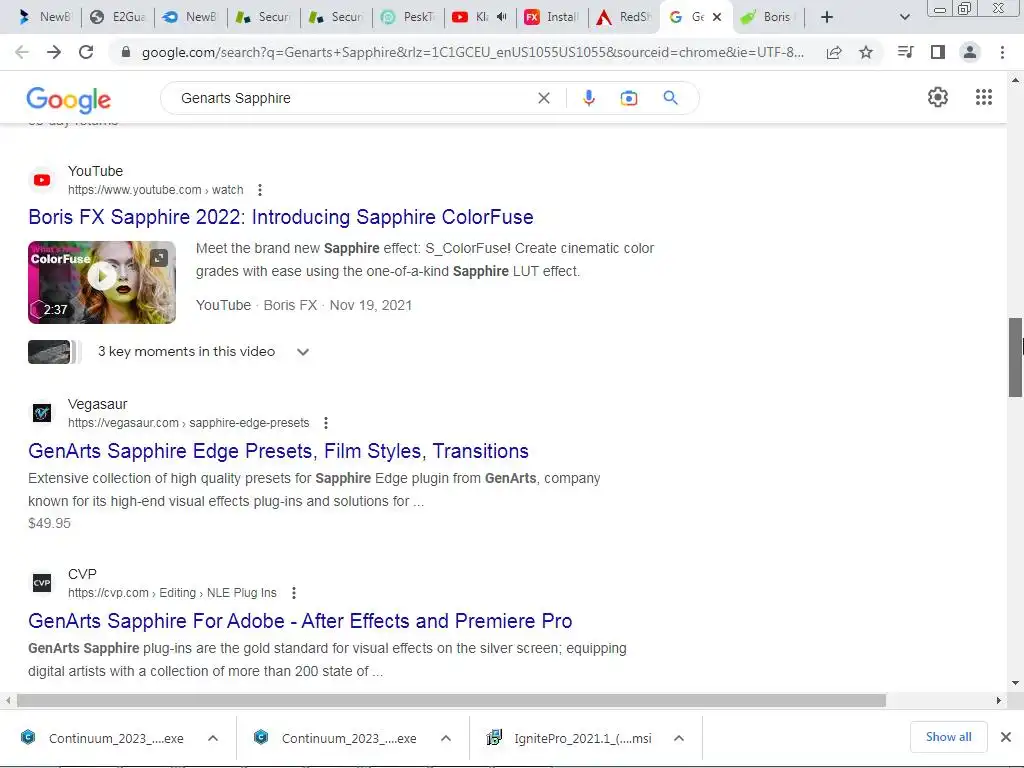Open options for the CVP result
1024x768 pixels.
tap(294, 593)
